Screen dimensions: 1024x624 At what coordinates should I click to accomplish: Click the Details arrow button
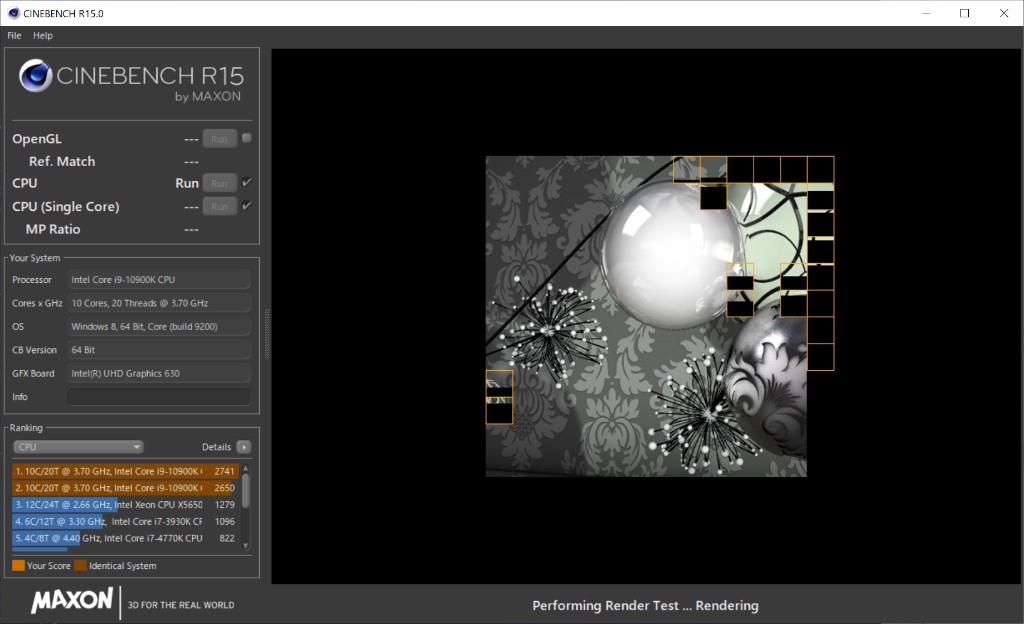(x=243, y=447)
